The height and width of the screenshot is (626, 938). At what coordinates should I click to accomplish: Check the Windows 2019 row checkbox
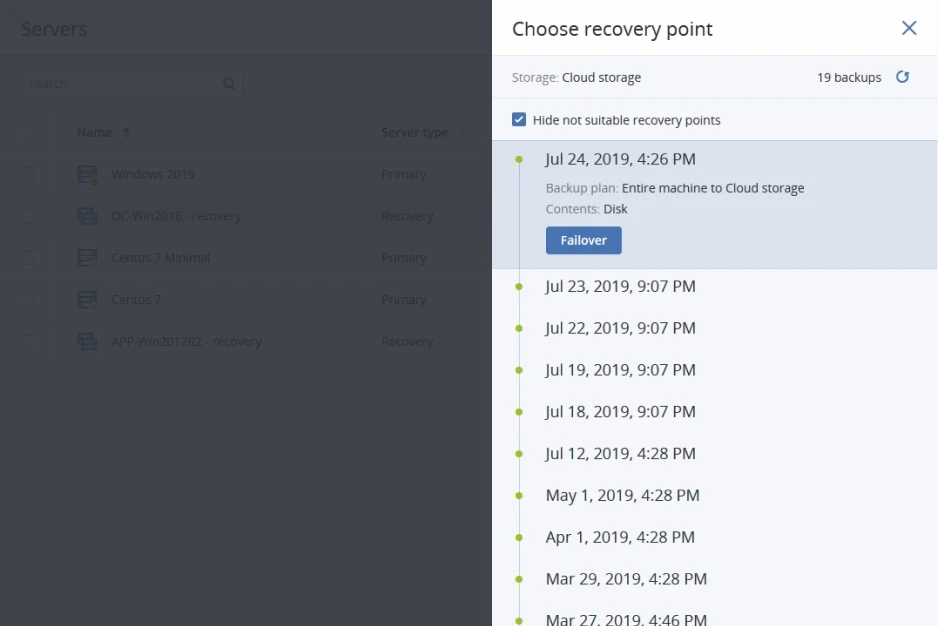28,174
